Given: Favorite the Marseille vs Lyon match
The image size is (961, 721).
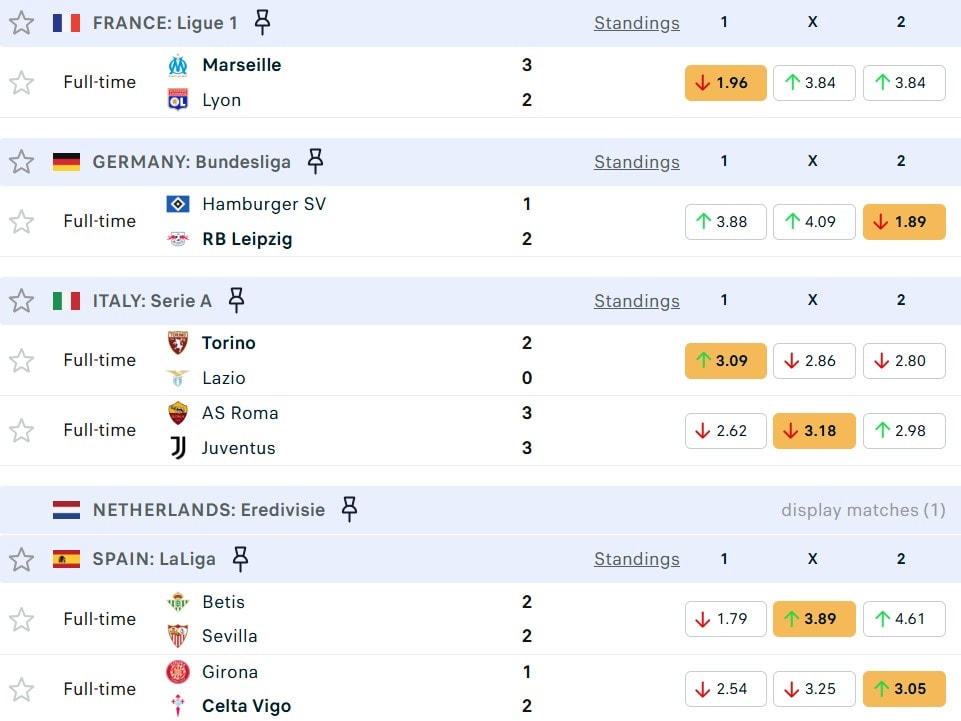Looking at the screenshot, I should pos(22,82).
